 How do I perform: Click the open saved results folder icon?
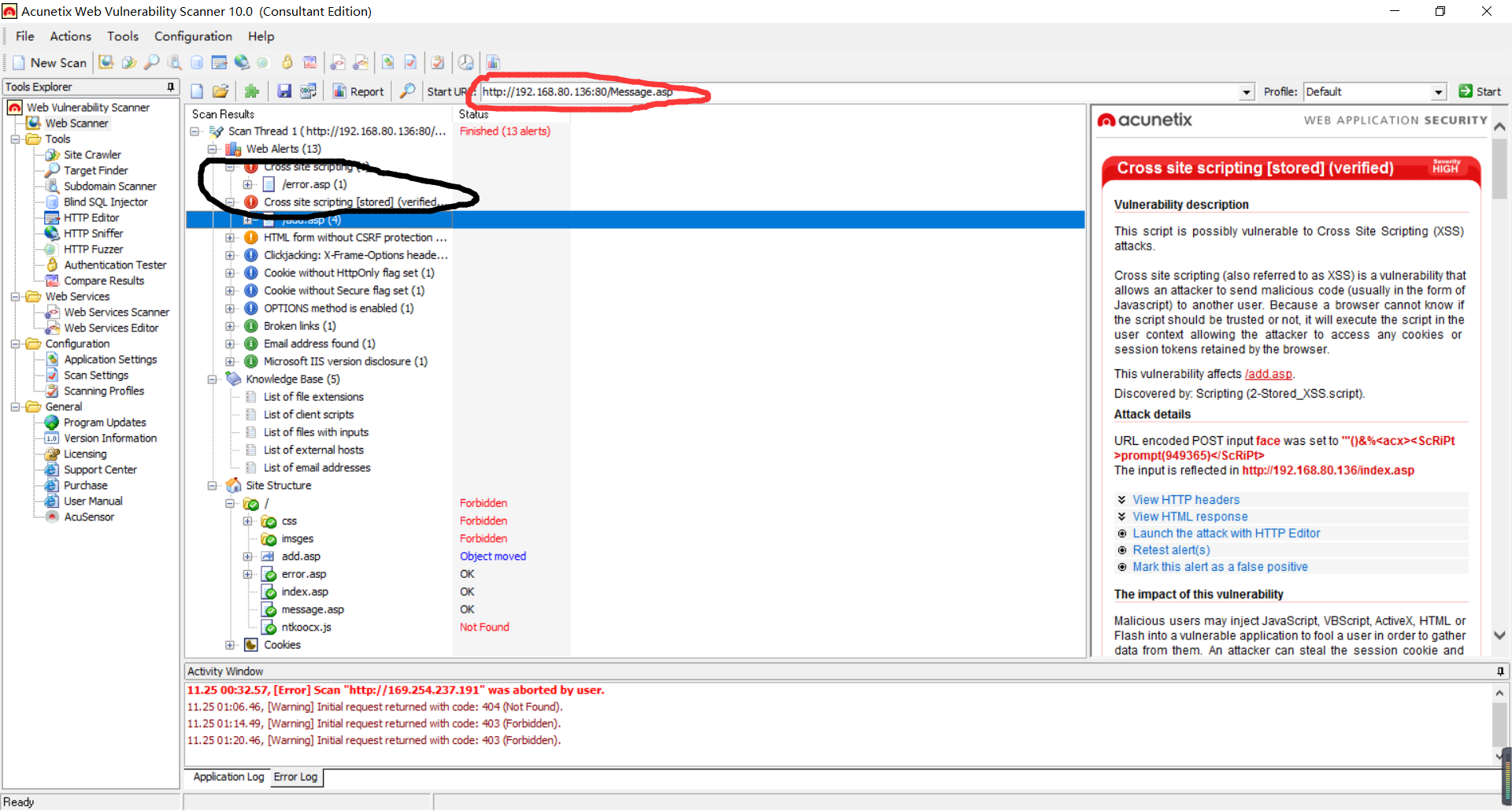click(220, 91)
